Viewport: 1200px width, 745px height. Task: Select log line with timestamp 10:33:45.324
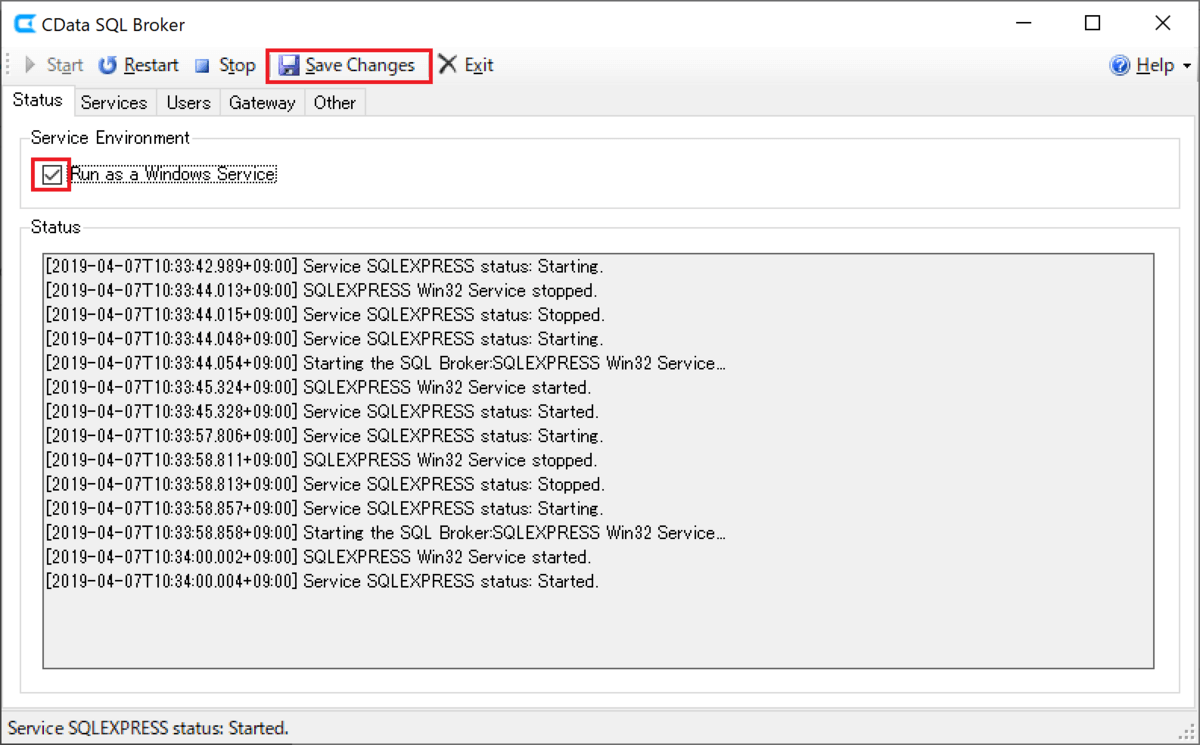pos(319,387)
